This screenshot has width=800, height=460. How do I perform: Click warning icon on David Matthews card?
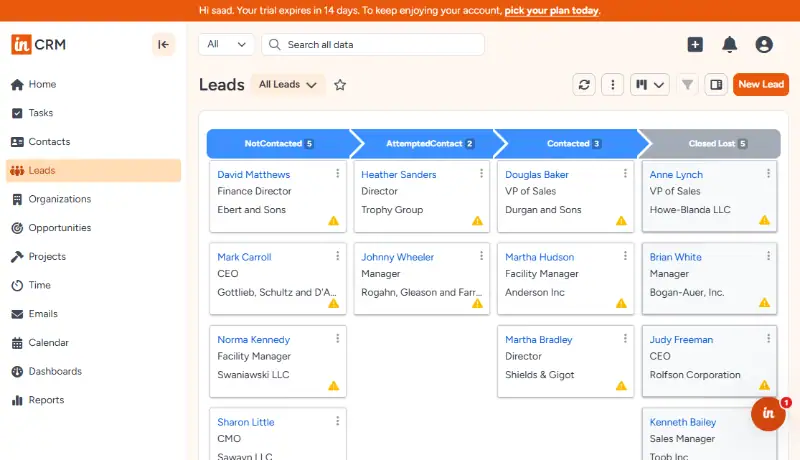pos(334,220)
